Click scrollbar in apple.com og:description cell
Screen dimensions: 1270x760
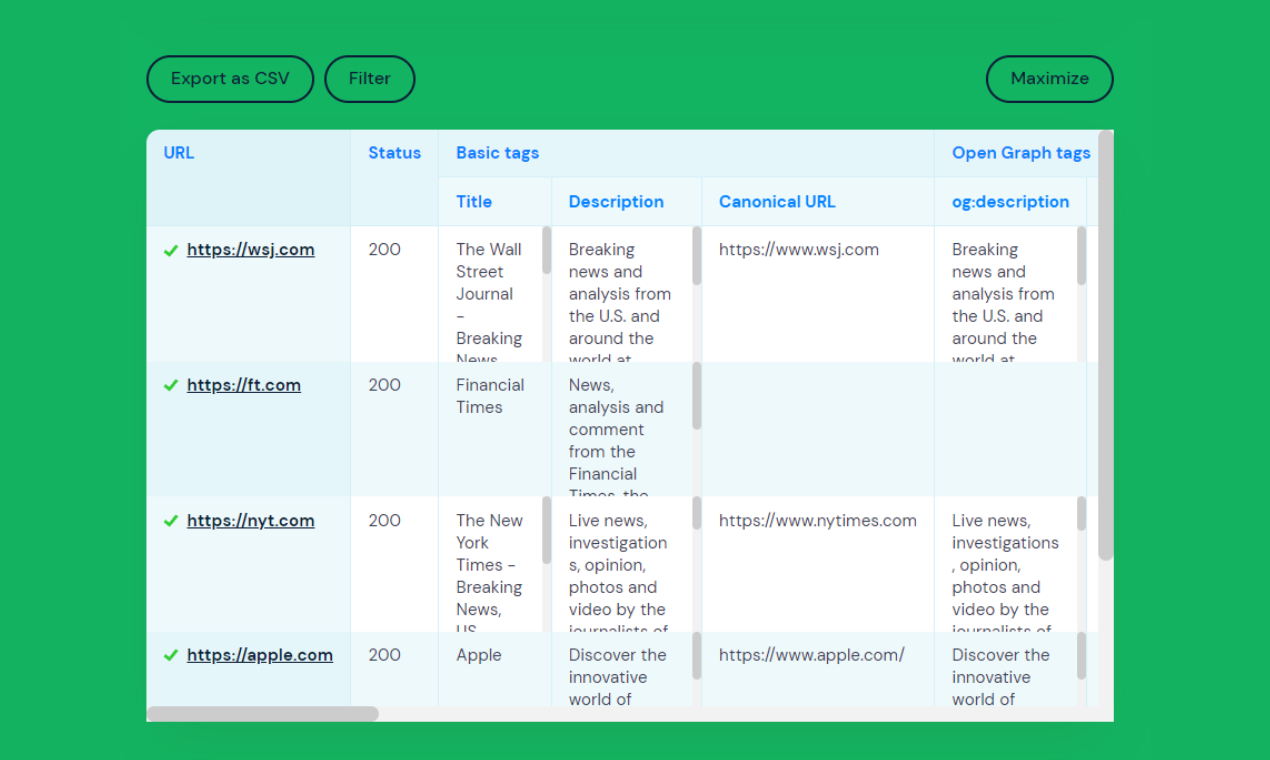pyautogui.click(x=1081, y=656)
